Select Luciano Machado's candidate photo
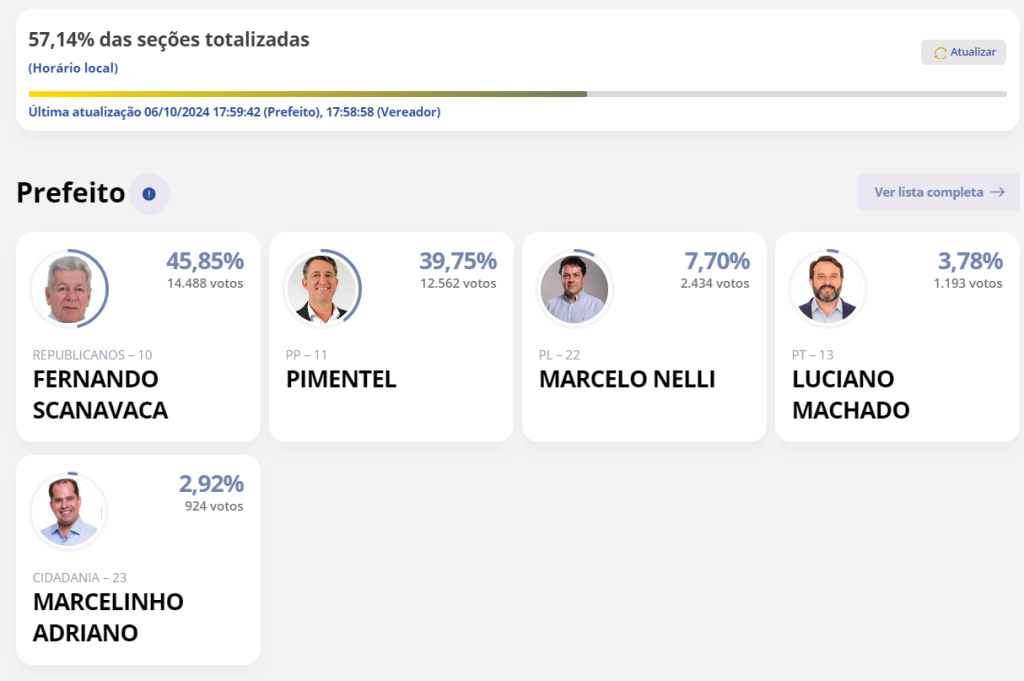1024x681 pixels. pos(828,288)
